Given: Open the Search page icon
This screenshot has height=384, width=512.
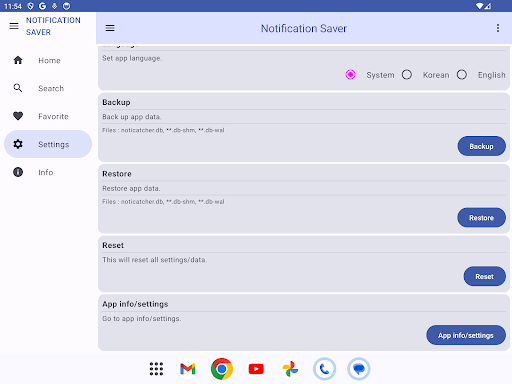Looking at the screenshot, I should click(x=18, y=88).
